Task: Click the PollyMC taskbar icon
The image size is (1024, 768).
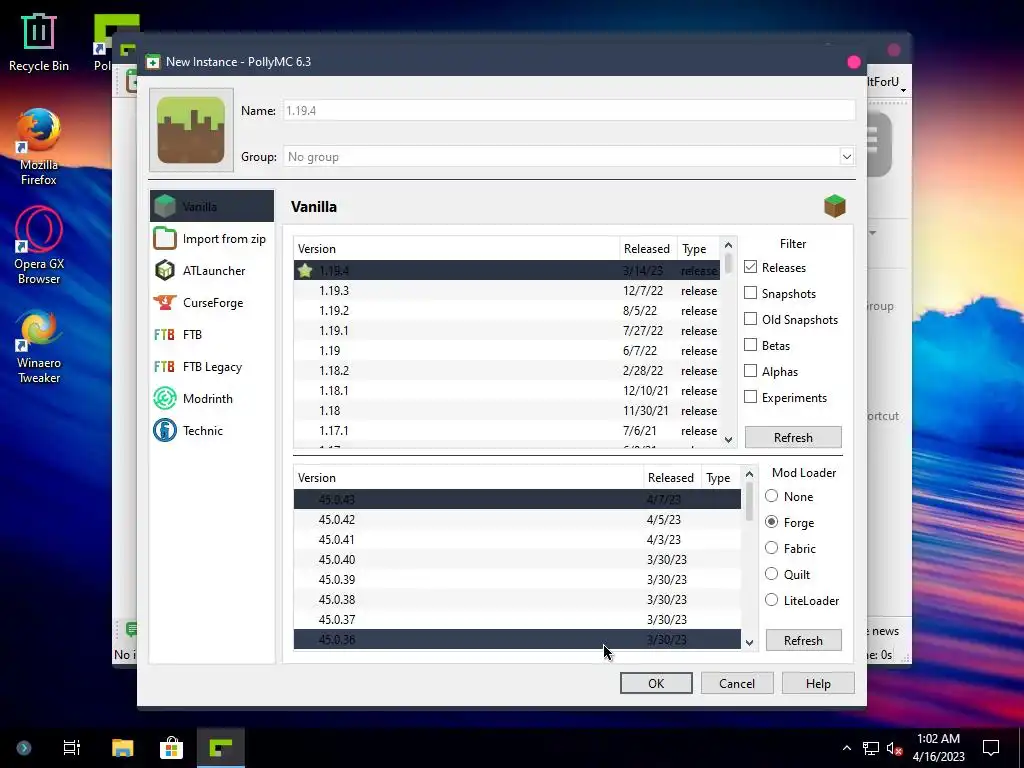Action: point(221,748)
